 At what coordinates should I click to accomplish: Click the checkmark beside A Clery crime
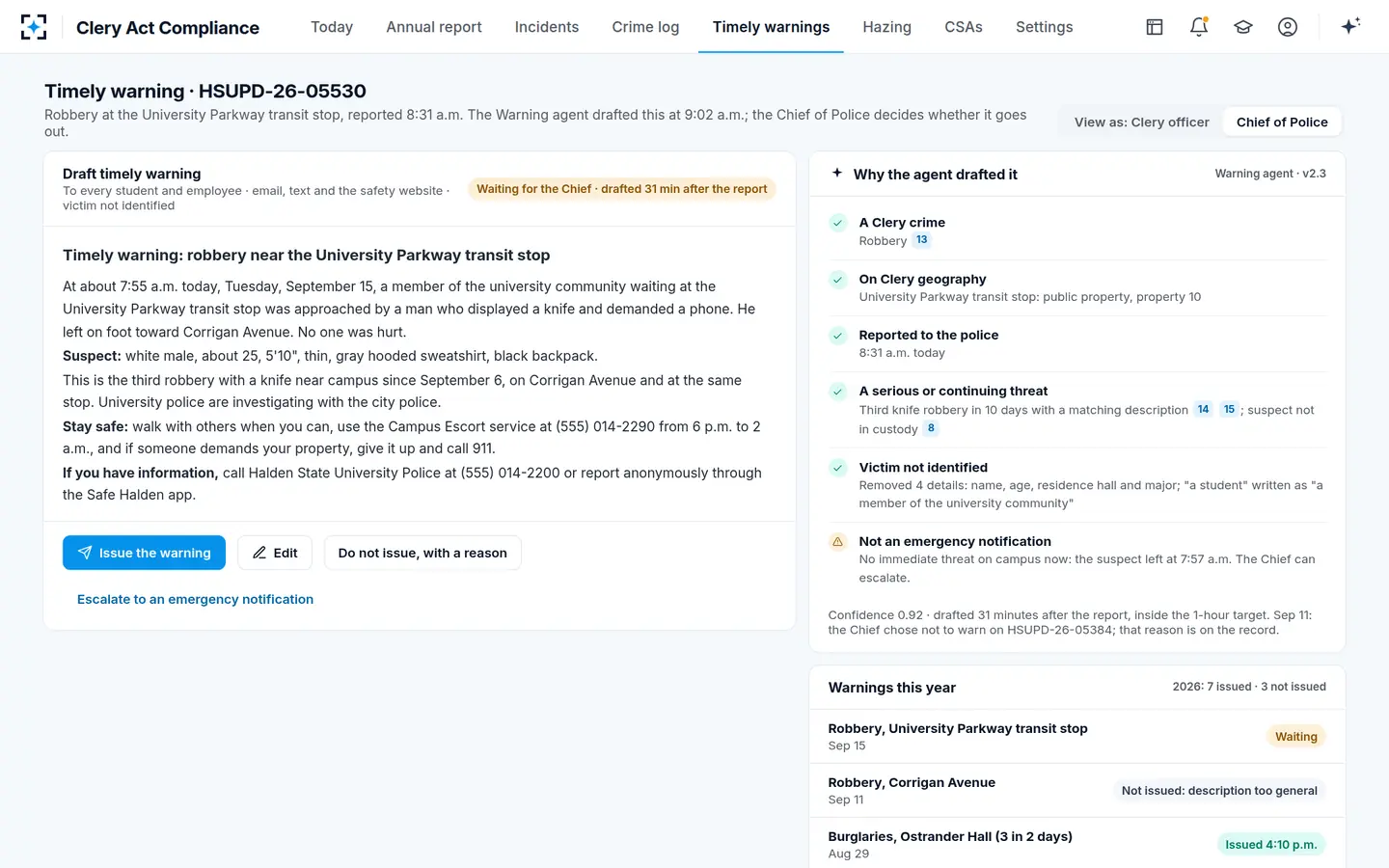click(x=838, y=223)
